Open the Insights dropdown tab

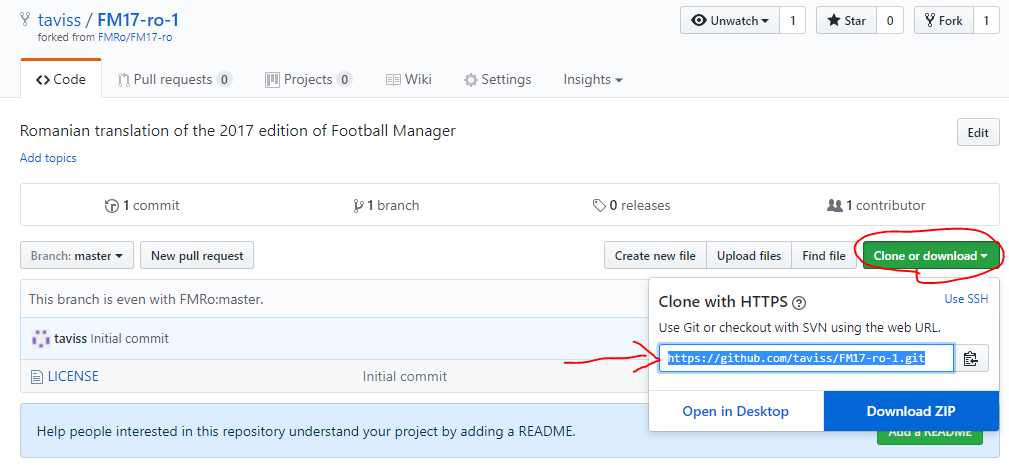coord(593,80)
